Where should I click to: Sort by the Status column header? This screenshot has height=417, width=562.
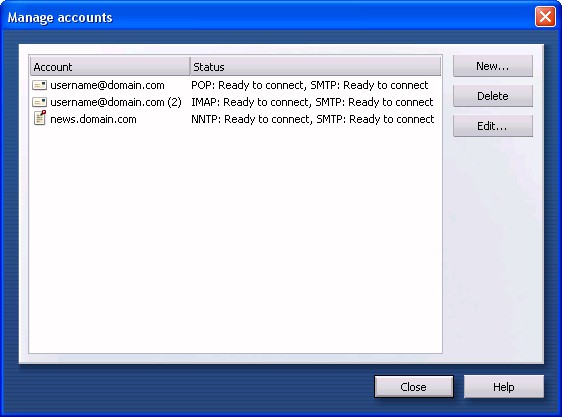click(315, 66)
